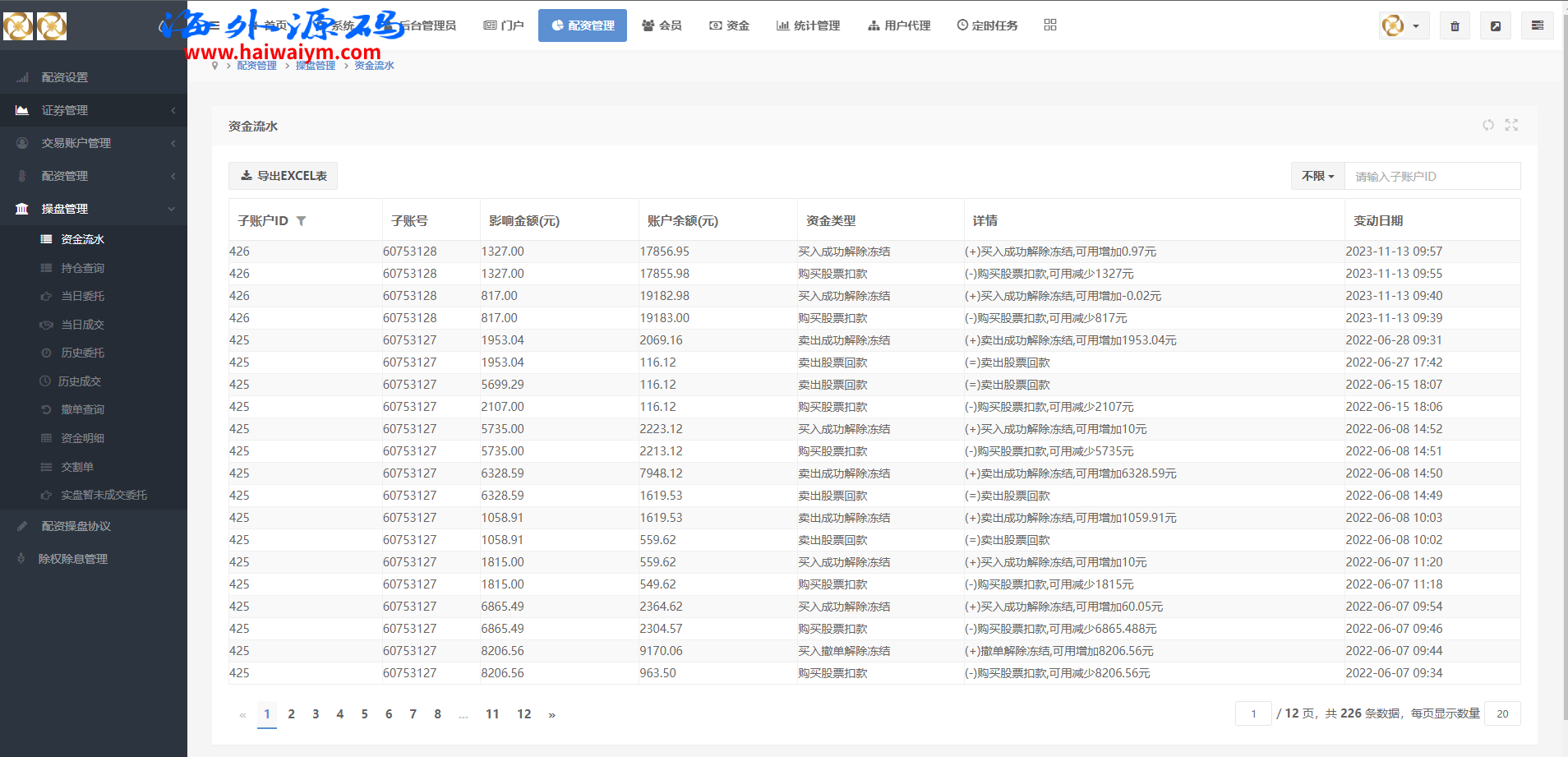
Task: Click the top-right menu list icon
Action: click(x=1537, y=26)
